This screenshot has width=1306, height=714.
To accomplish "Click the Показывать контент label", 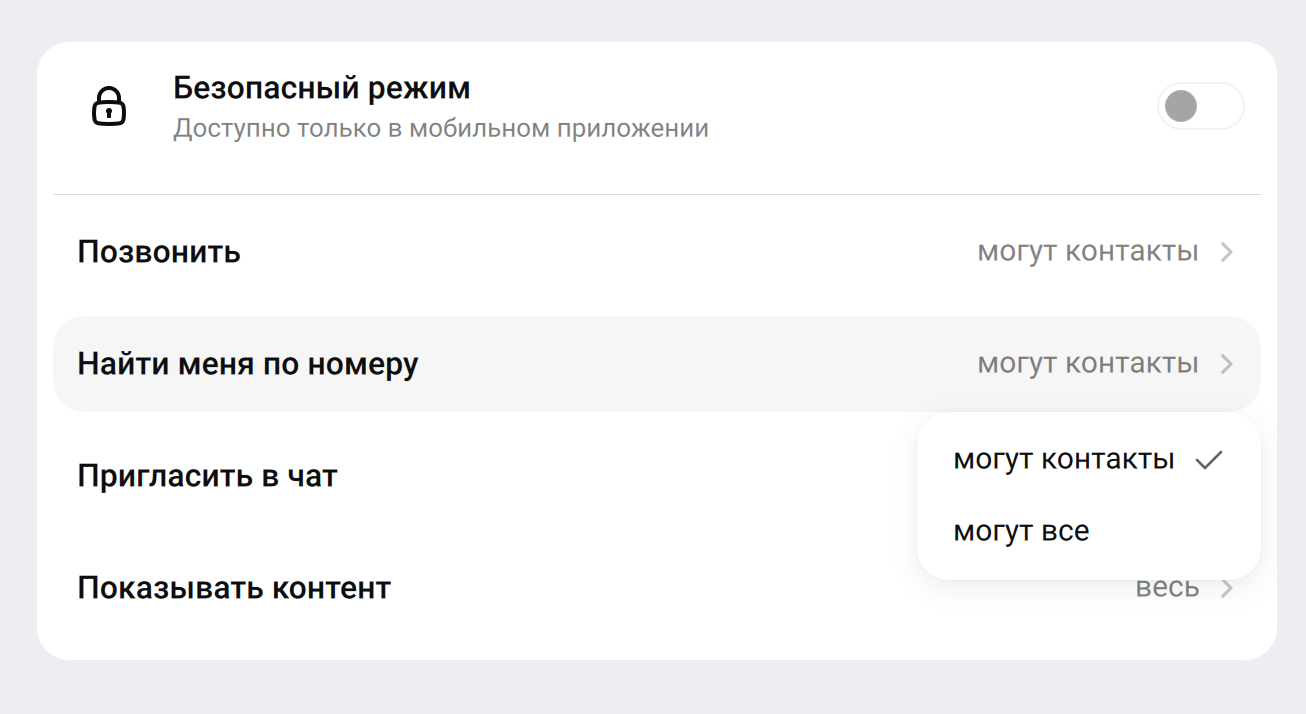I will (x=234, y=588).
